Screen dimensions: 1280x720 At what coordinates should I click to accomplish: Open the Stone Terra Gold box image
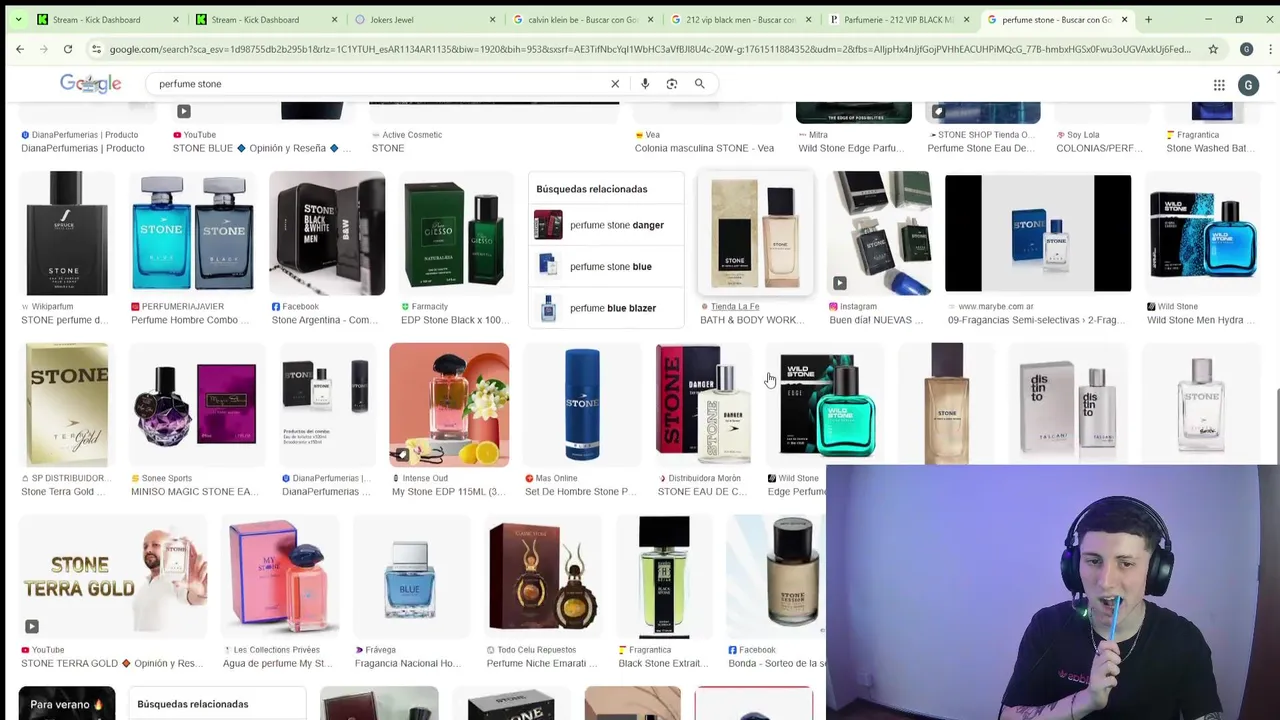pos(66,405)
